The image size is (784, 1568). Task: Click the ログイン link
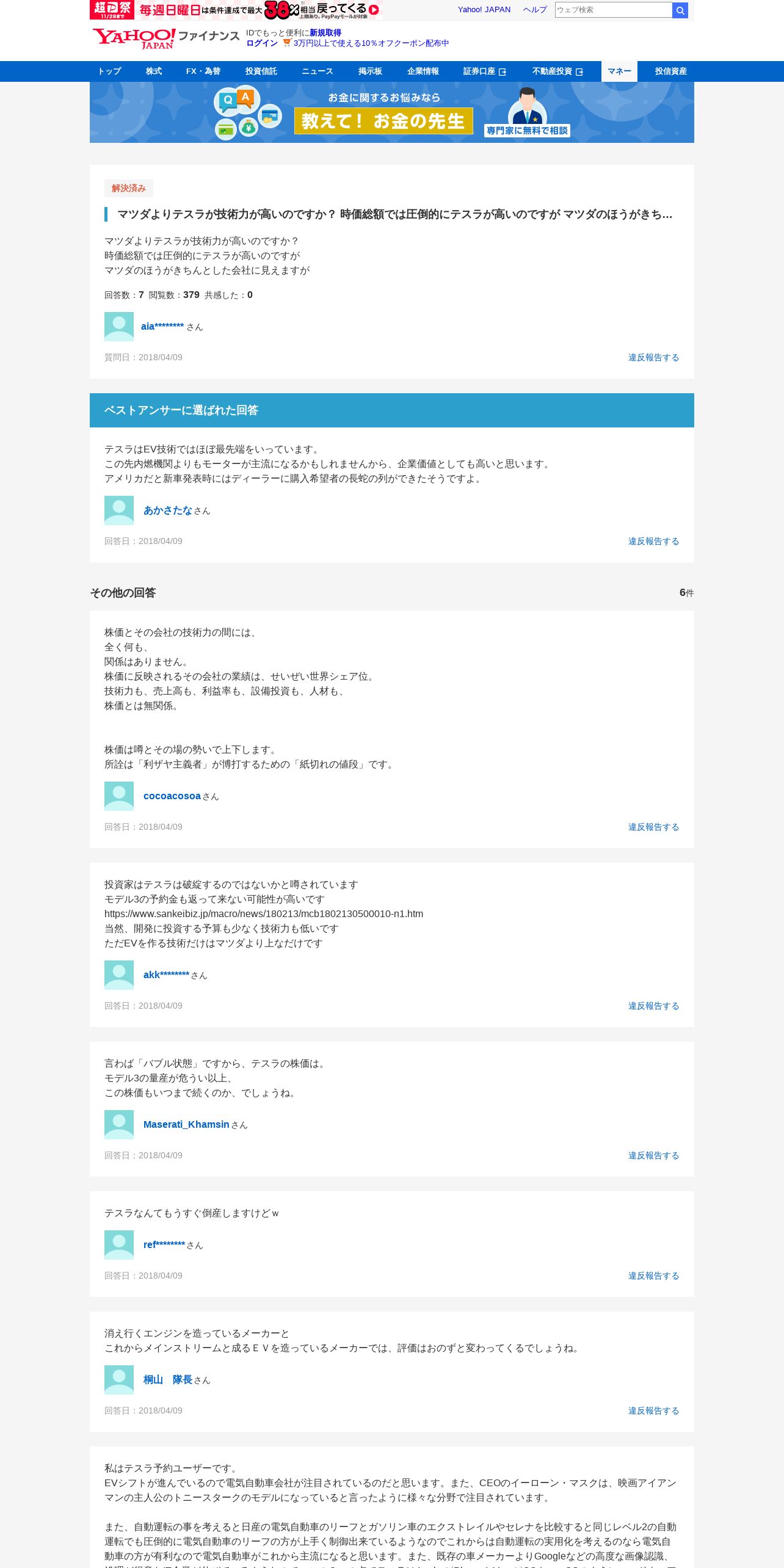(262, 43)
